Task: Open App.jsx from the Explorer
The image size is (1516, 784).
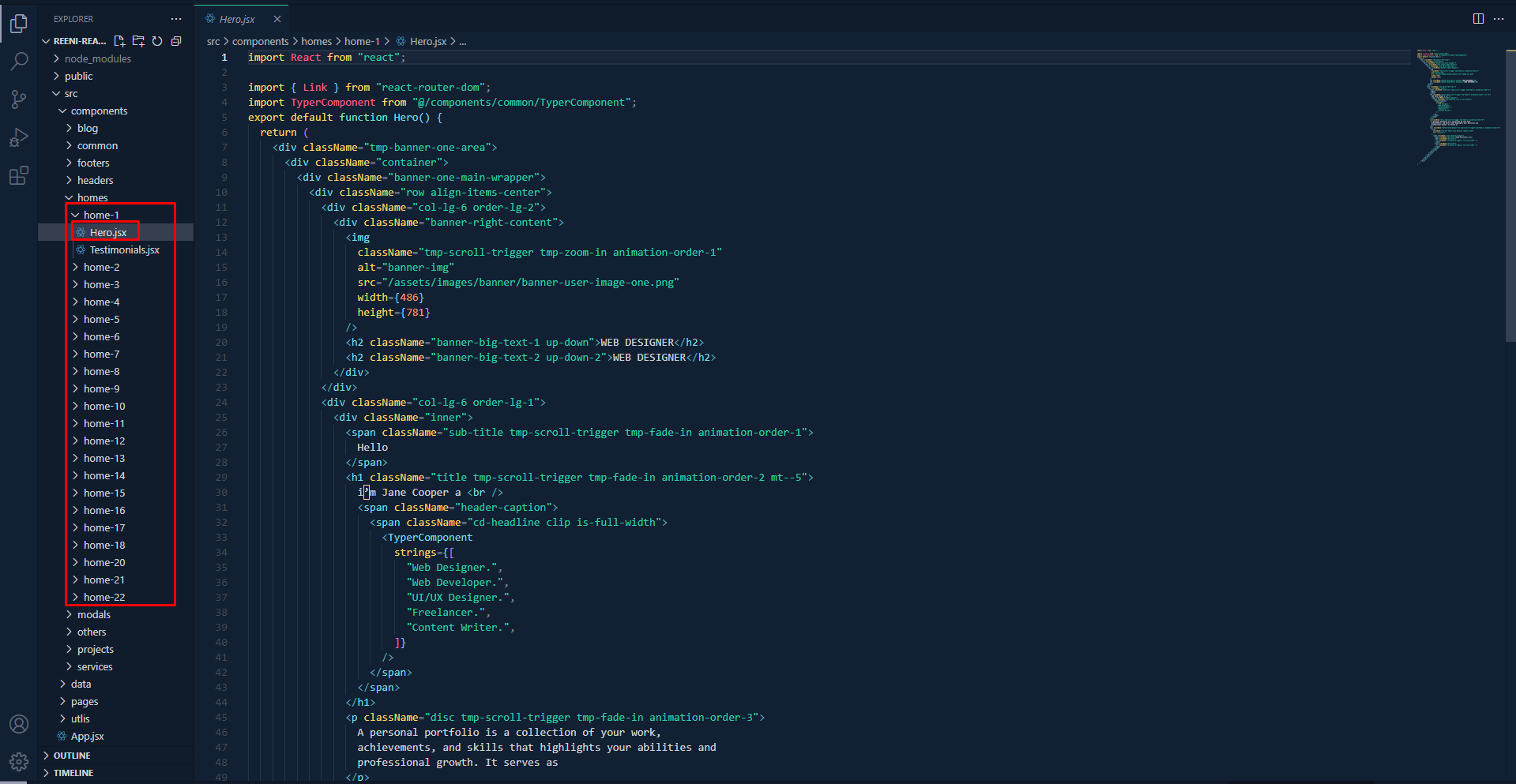Action: pyautogui.click(x=87, y=736)
